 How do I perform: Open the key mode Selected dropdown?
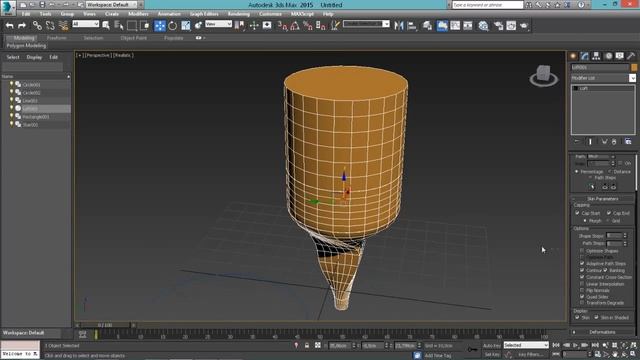pyautogui.click(x=526, y=345)
